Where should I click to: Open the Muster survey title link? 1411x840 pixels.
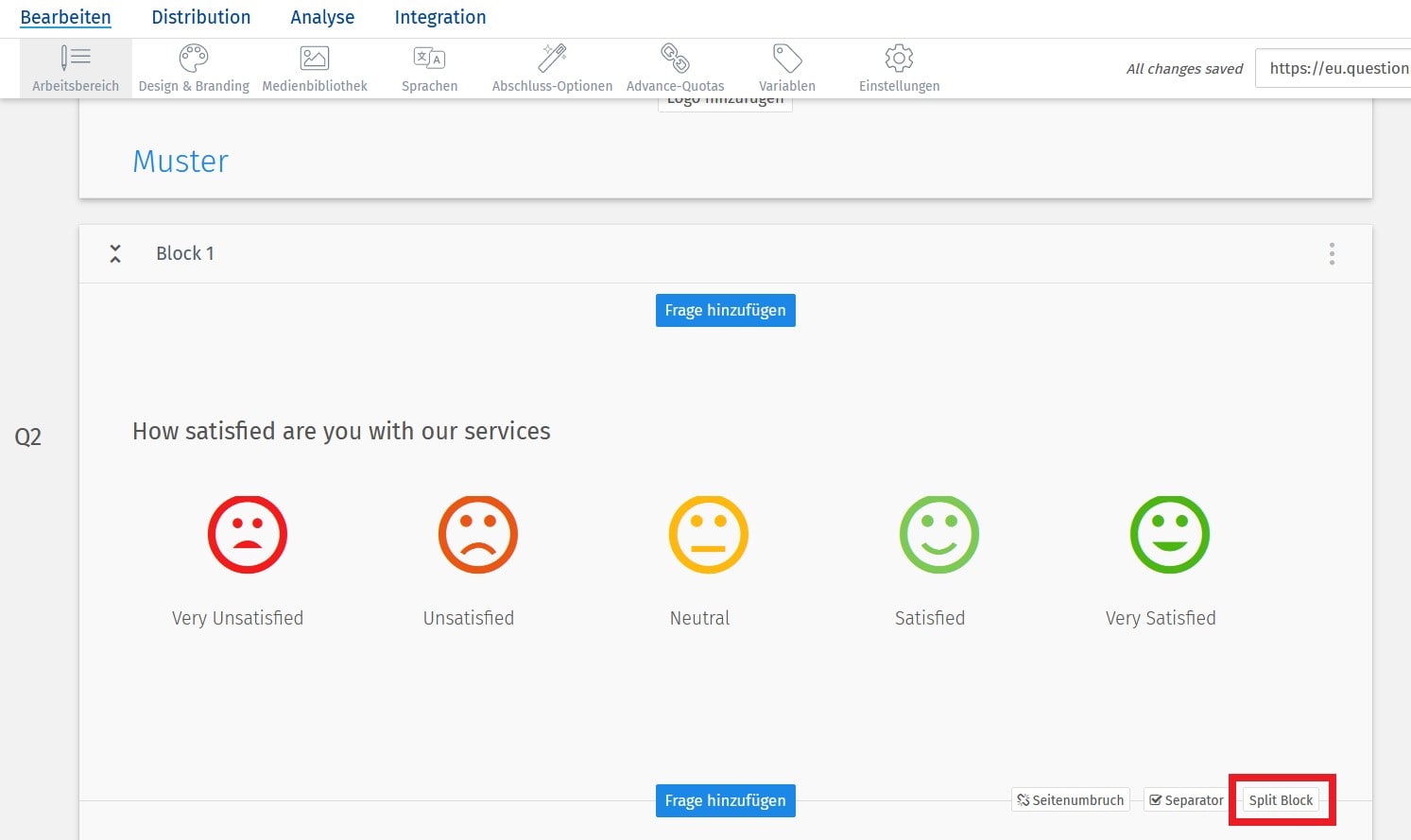[x=180, y=161]
